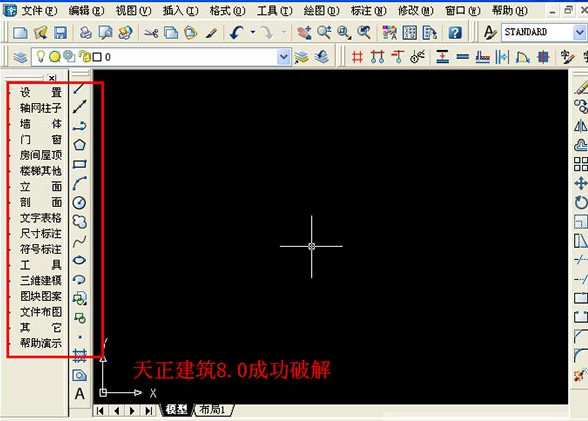This screenshot has width=588, height=421.
Task: Click the multiline text A tool
Action: click(x=80, y=394)
